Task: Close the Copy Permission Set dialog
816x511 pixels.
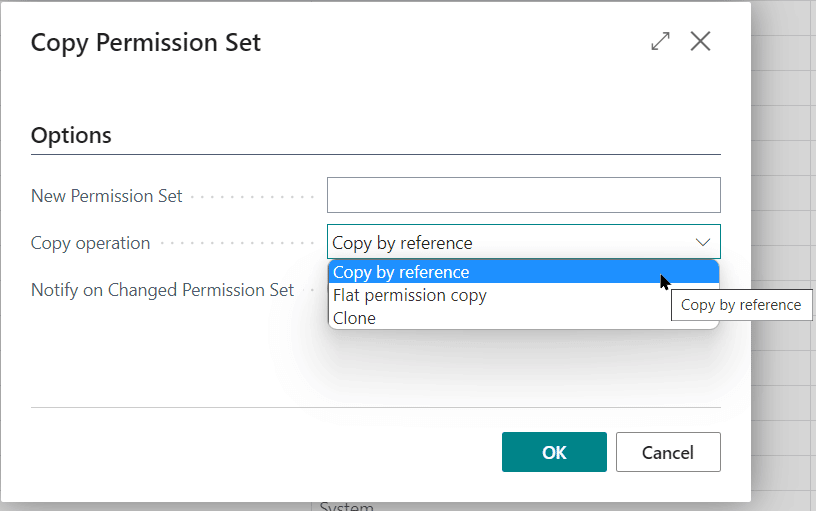Action: coord(700,42)
